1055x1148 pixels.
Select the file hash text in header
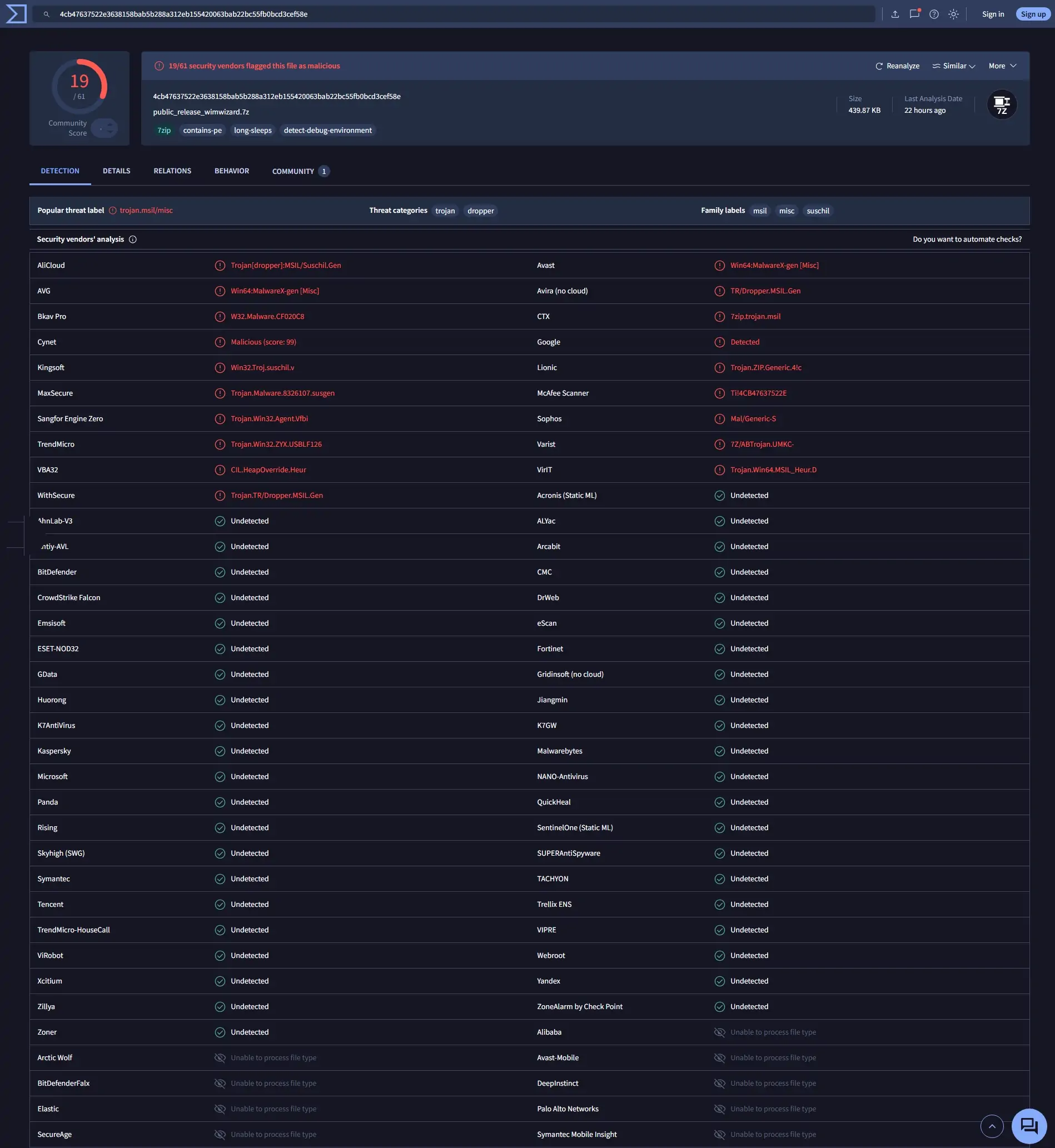coord(277,97)
